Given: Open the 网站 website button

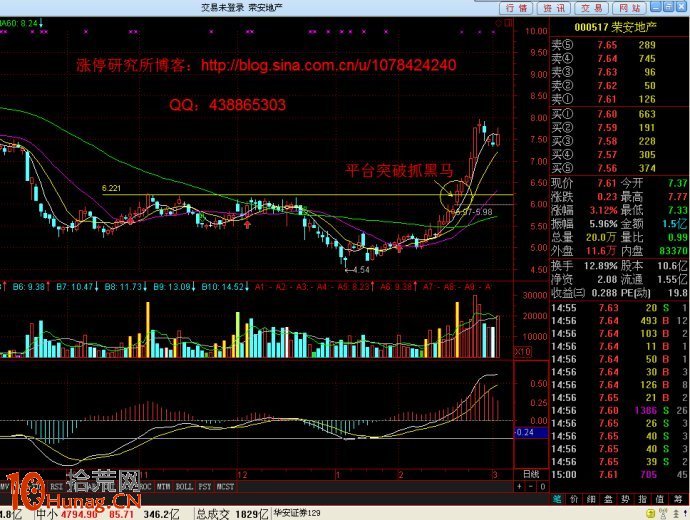Looking at the screenshot, I should tap(630, 8).
